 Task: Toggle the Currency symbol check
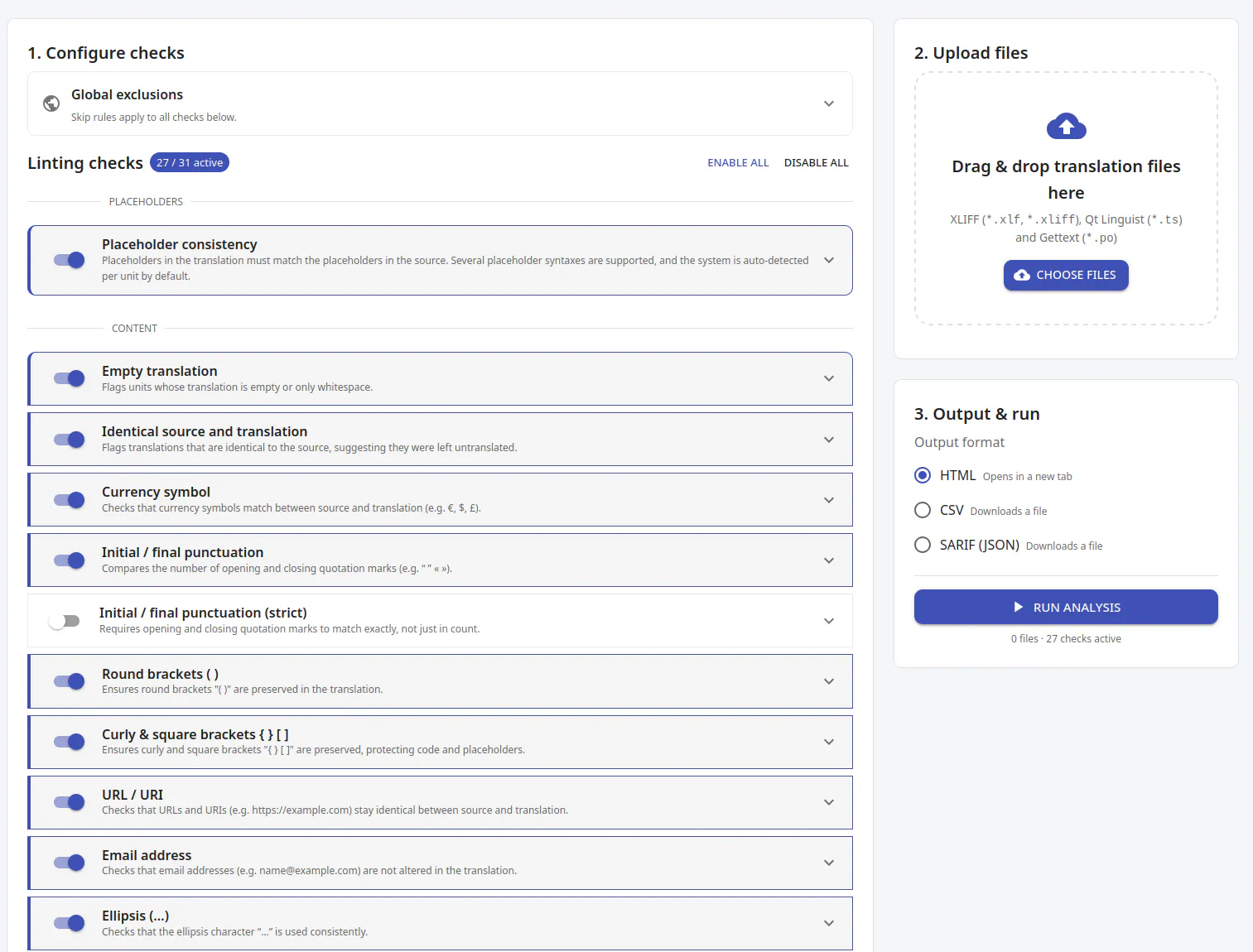point(70,500)
